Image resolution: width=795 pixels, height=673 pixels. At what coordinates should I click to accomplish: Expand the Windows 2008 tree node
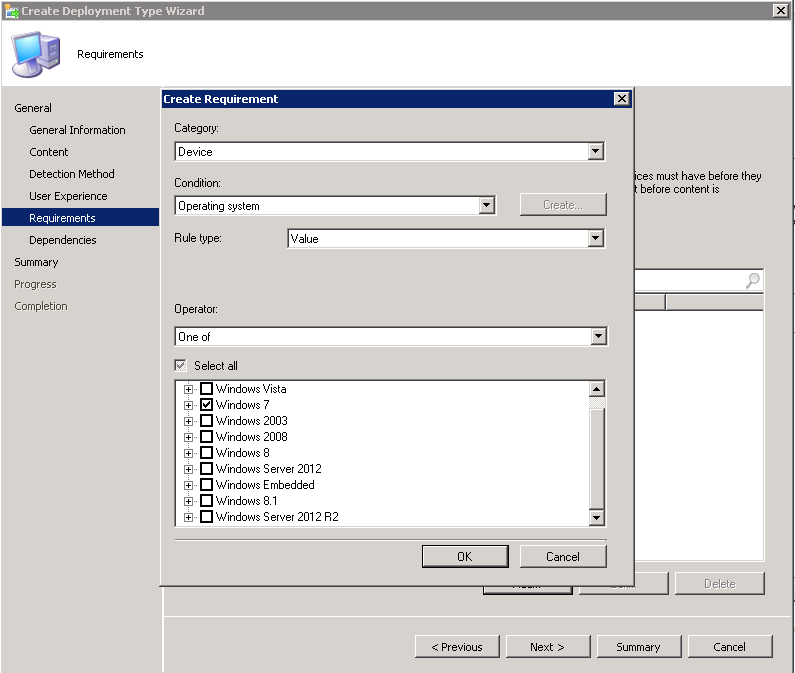(188, 437)
